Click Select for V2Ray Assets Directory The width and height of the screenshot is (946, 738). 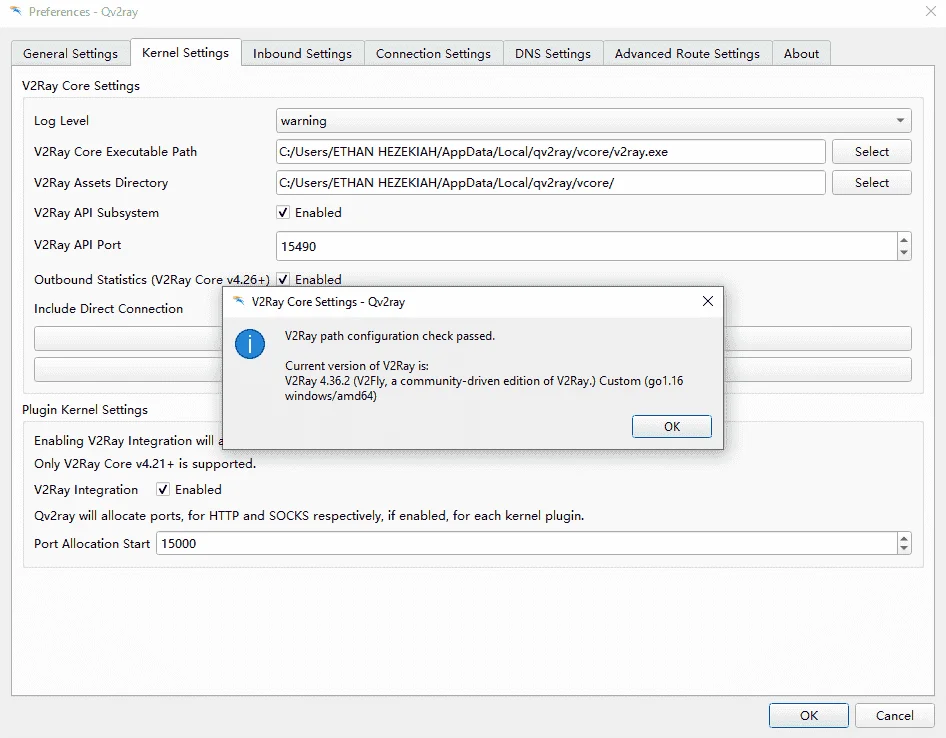[871, 183]
